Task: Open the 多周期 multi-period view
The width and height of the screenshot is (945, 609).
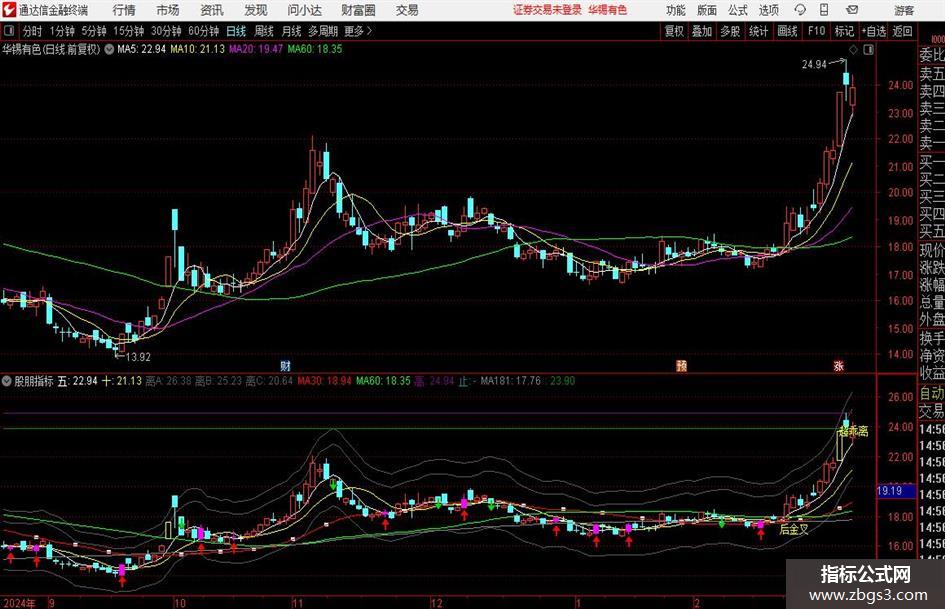Action: (x=323, y=31)
